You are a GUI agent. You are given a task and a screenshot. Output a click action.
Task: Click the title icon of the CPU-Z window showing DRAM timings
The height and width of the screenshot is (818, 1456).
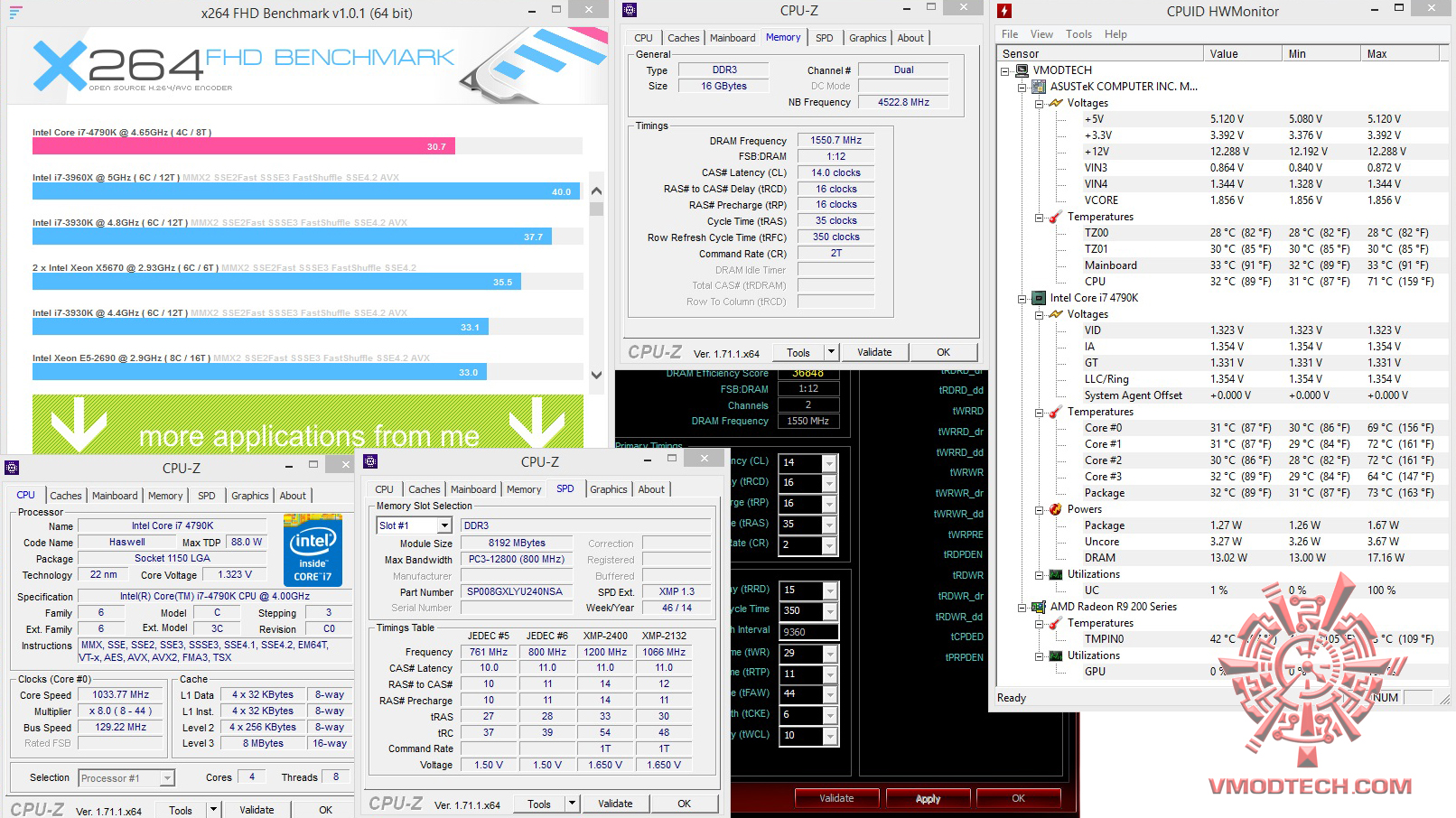[630, 10]
